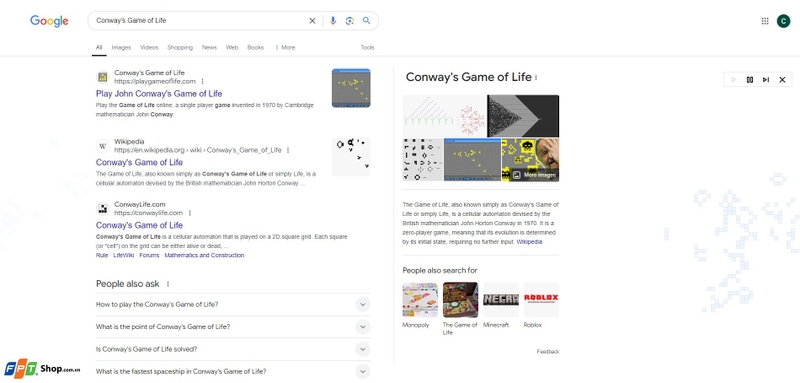800x383 pixels.
Task: Step forward in Game of Life controls
Action: 766,80
